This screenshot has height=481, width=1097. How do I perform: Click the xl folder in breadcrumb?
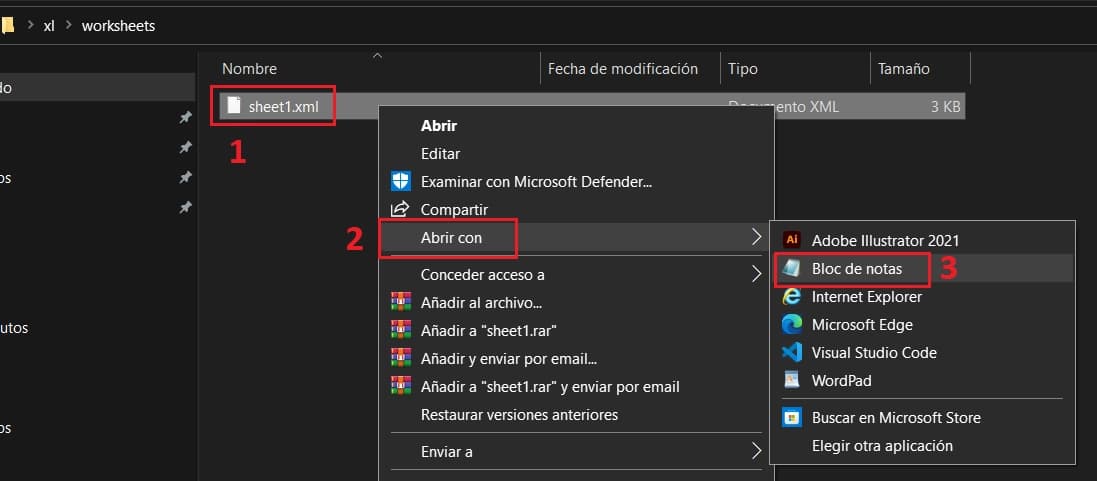[49, 26]
